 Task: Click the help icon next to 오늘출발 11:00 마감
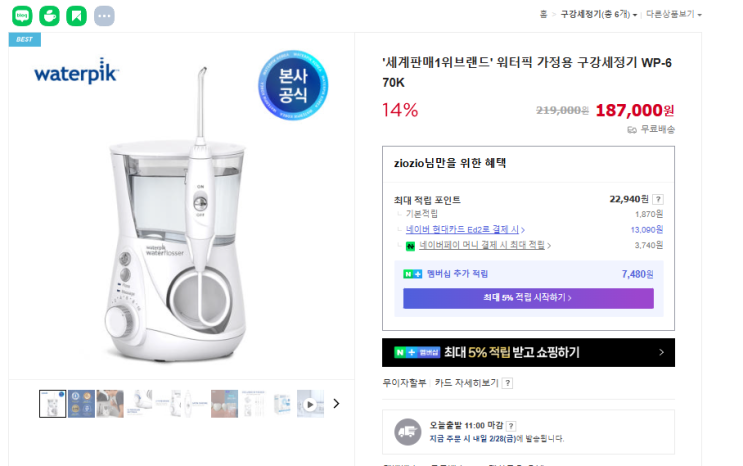coord(511,425)
